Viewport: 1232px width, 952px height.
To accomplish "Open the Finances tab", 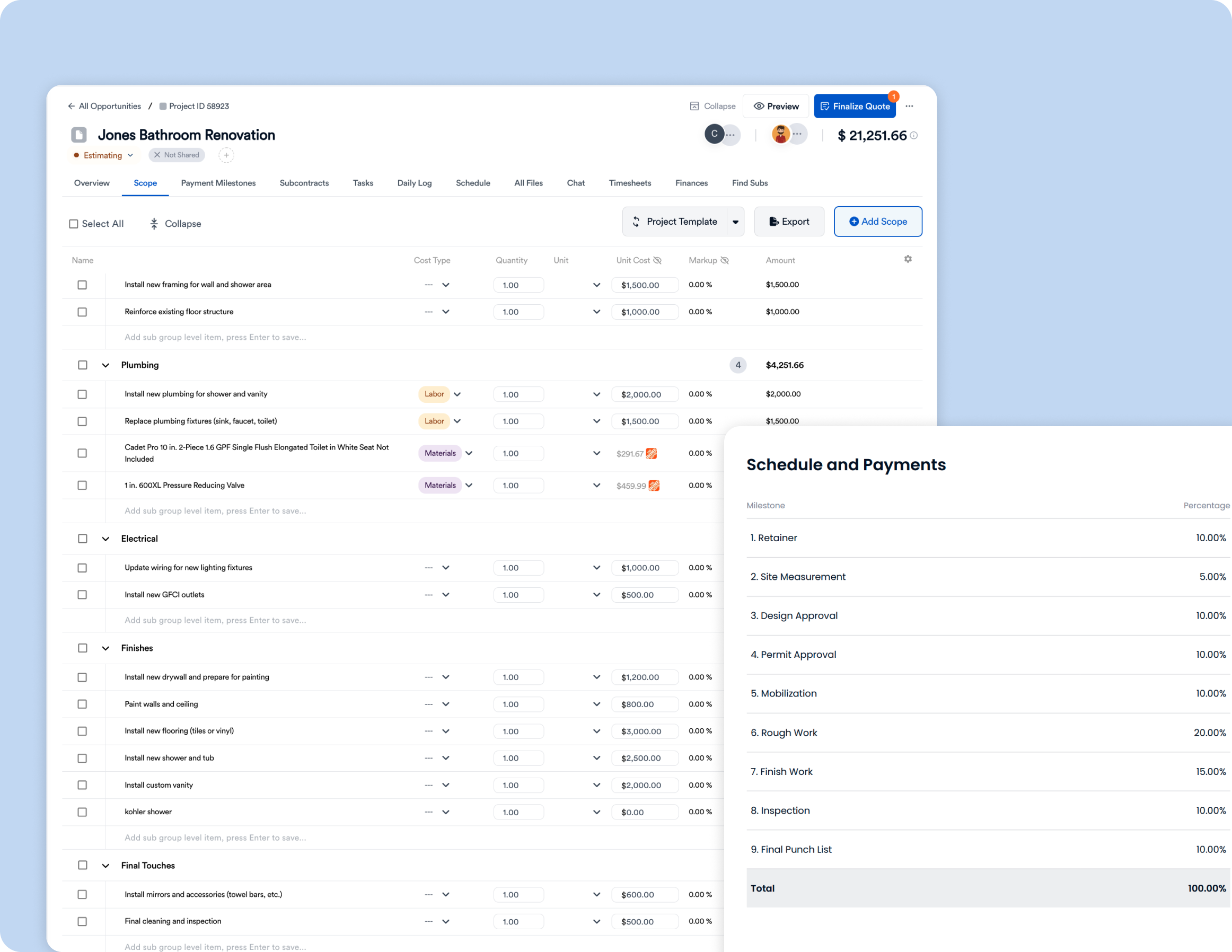I will point(691,183).
